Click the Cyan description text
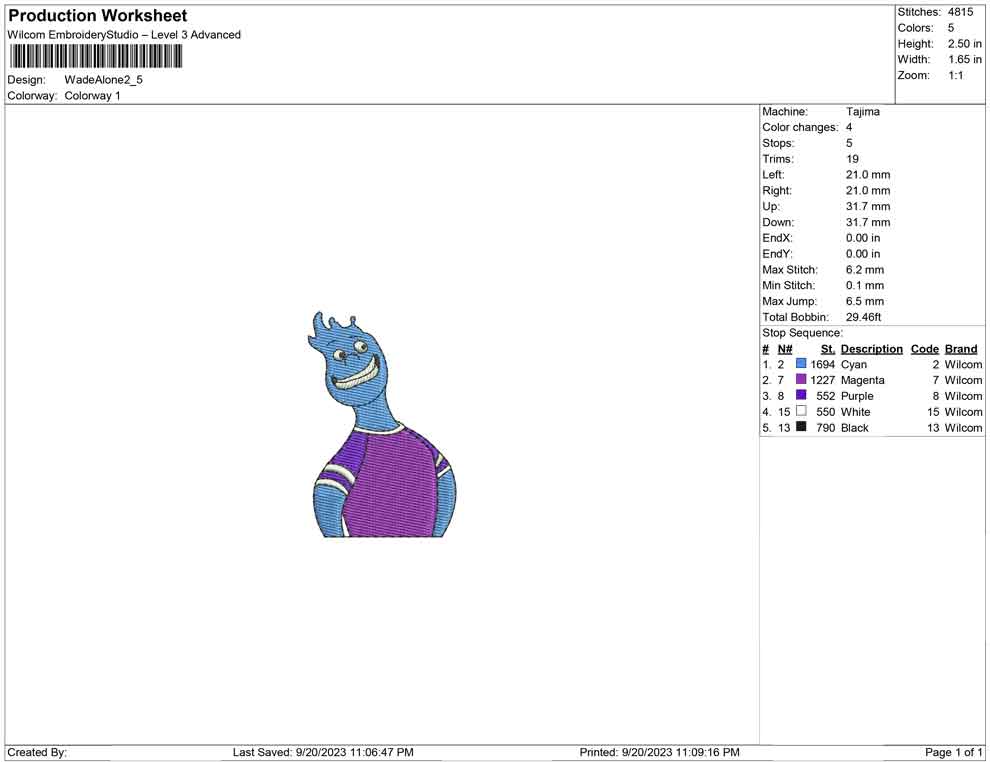 pos(854,364)
